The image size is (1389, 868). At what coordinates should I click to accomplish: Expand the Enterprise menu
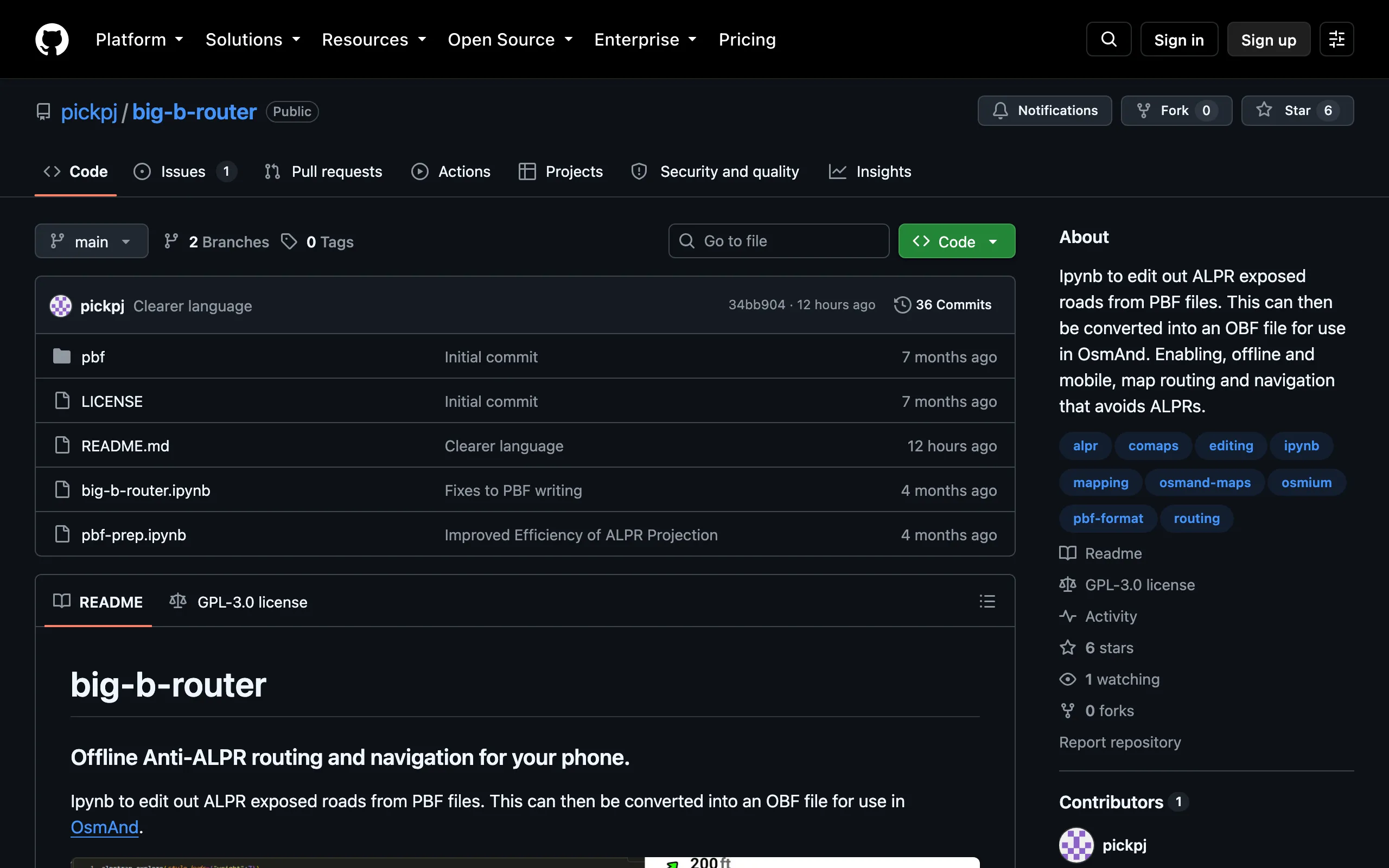(646, 40)
